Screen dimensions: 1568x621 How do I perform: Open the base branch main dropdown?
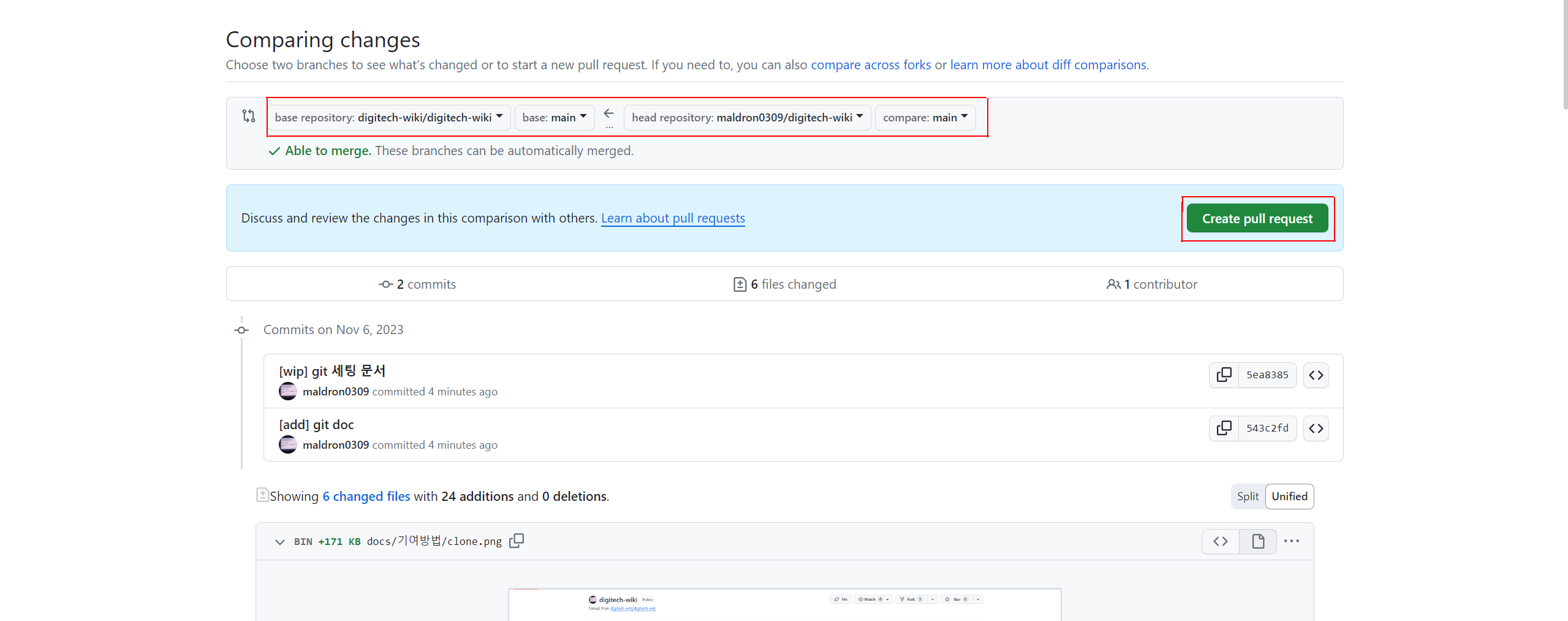[x=554, y=117]
